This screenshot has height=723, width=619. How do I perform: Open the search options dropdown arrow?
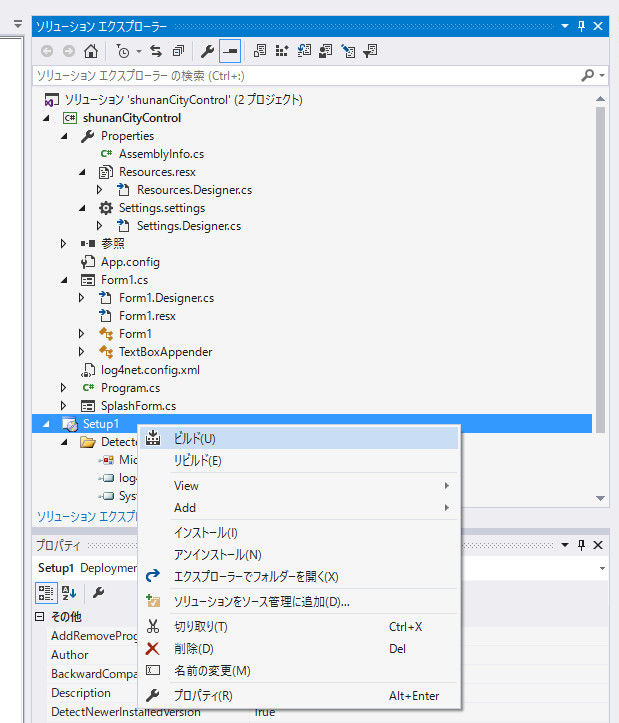tap(602, 75)
